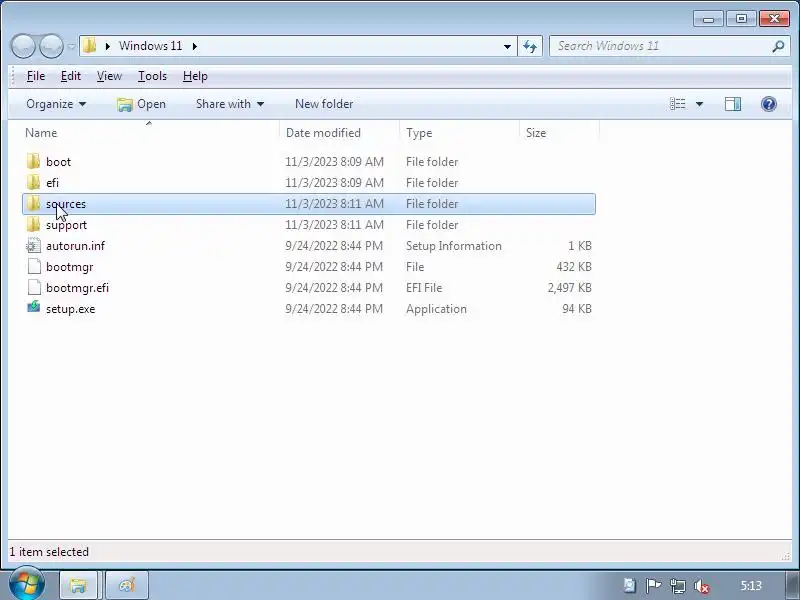Select the boot folder name
This screenshot has width=800, height=600.
[x=58, y=162]
